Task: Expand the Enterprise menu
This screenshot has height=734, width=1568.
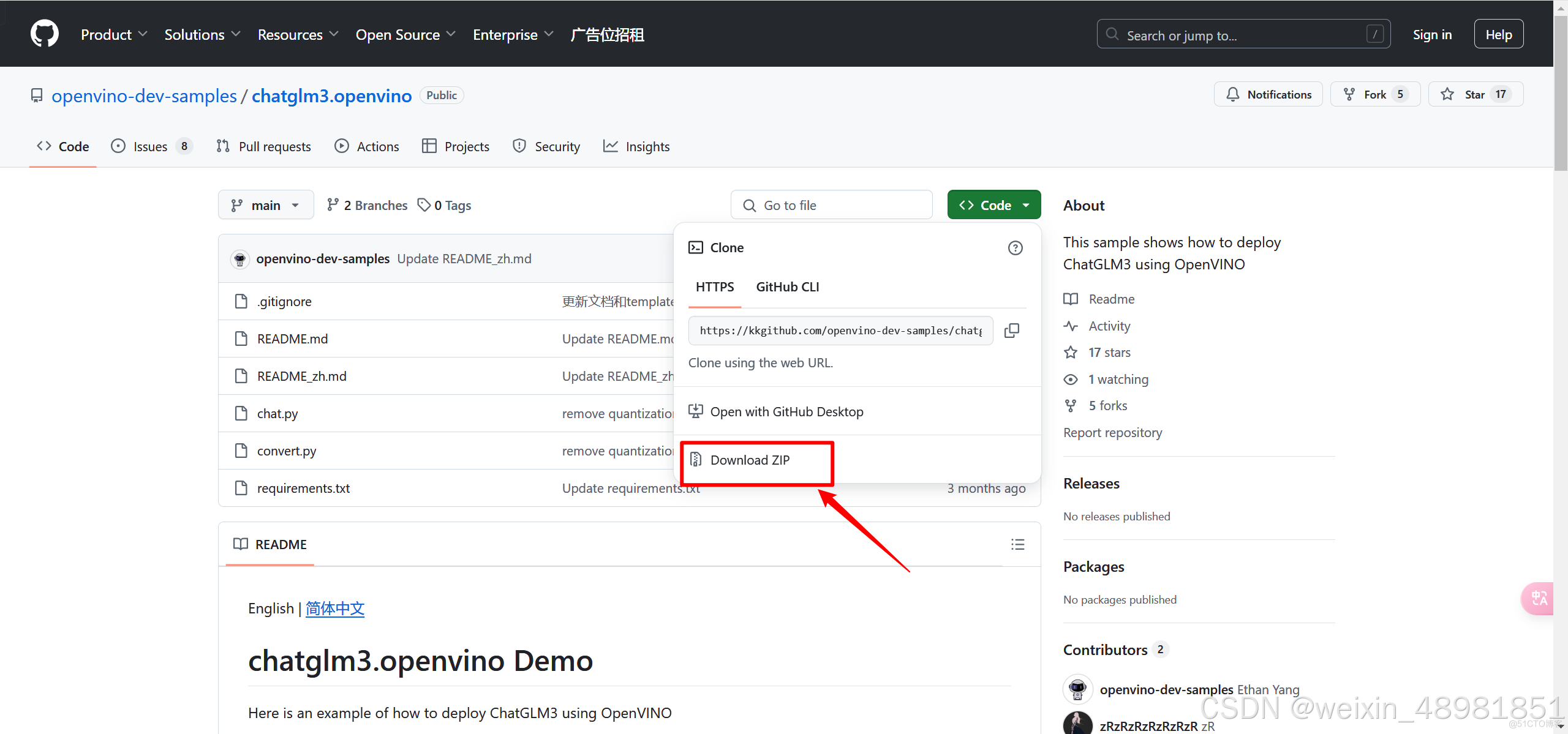Action: (x=513, y=34)
